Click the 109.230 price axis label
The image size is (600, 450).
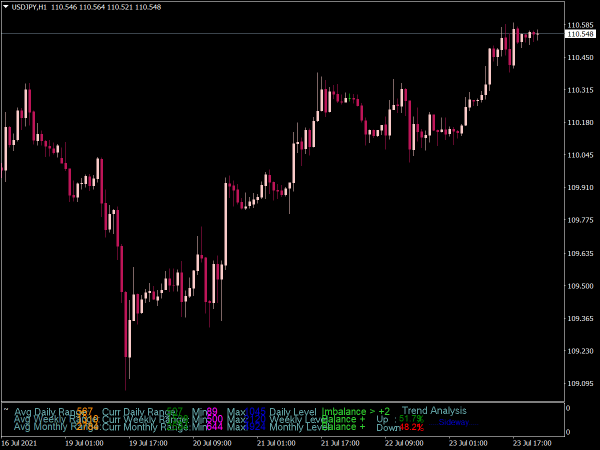[x=580, y=351]
